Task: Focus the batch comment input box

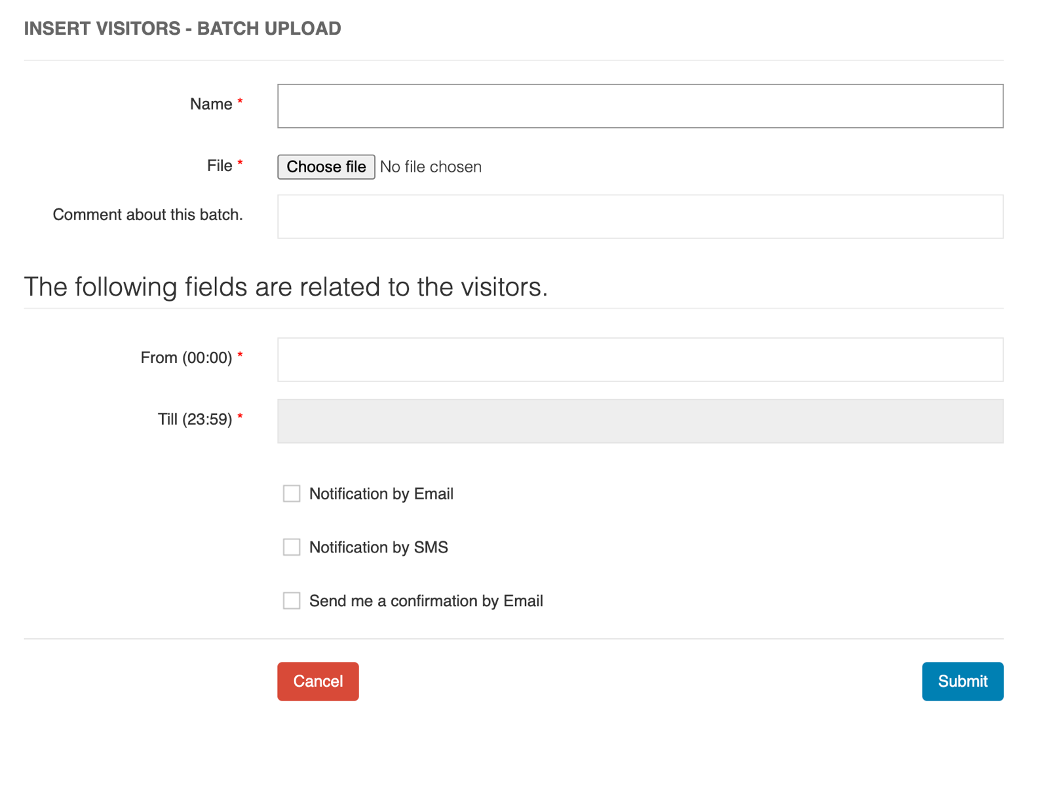Action: (640, 217)
